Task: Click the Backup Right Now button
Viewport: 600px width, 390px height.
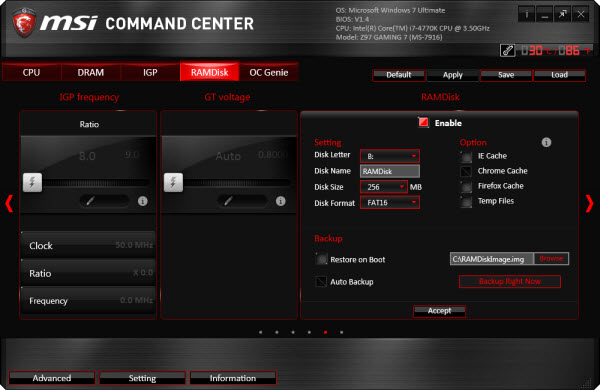Action: click(x=510, y=281)
